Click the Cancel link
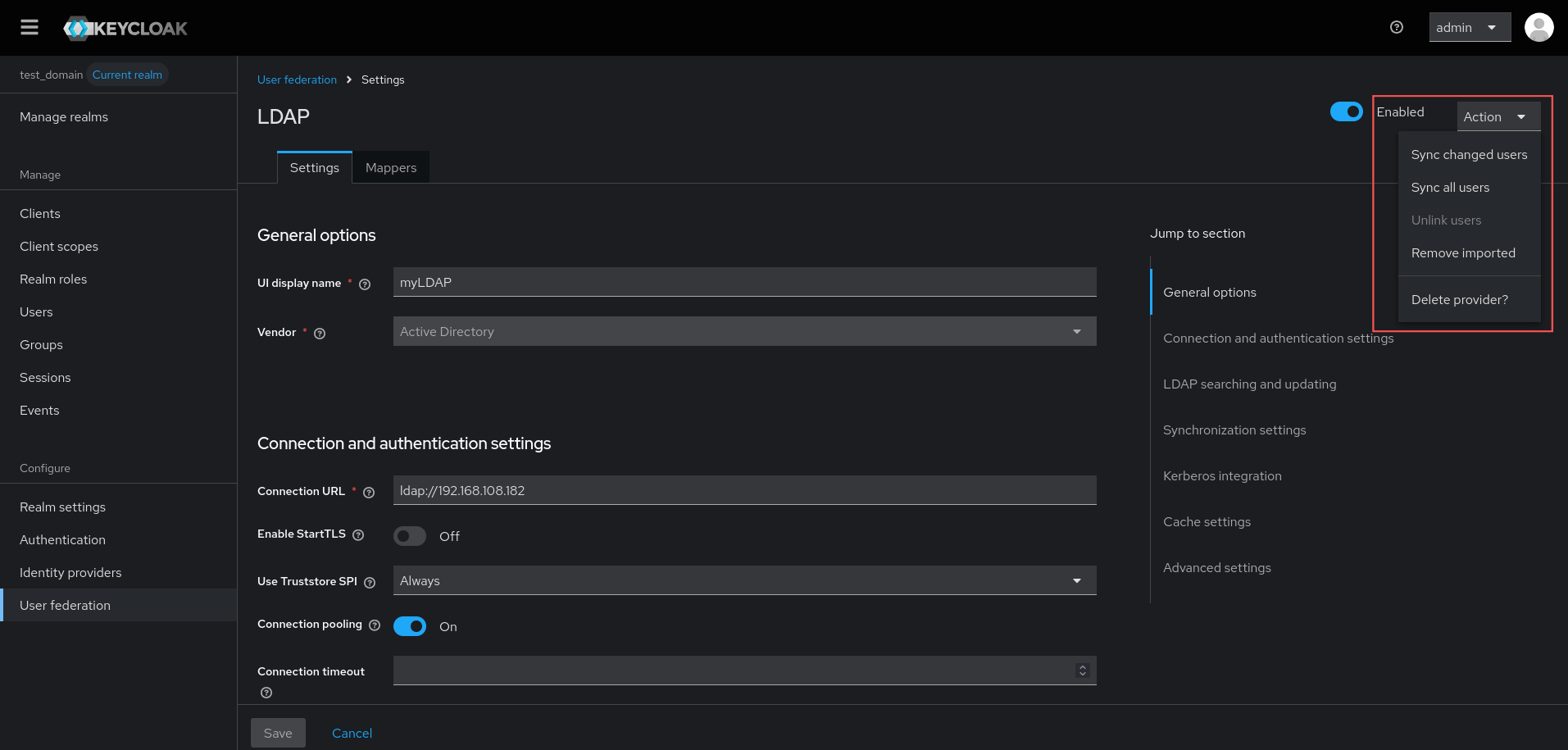This screenshot has width=1568, height=750. click(352, 734)
